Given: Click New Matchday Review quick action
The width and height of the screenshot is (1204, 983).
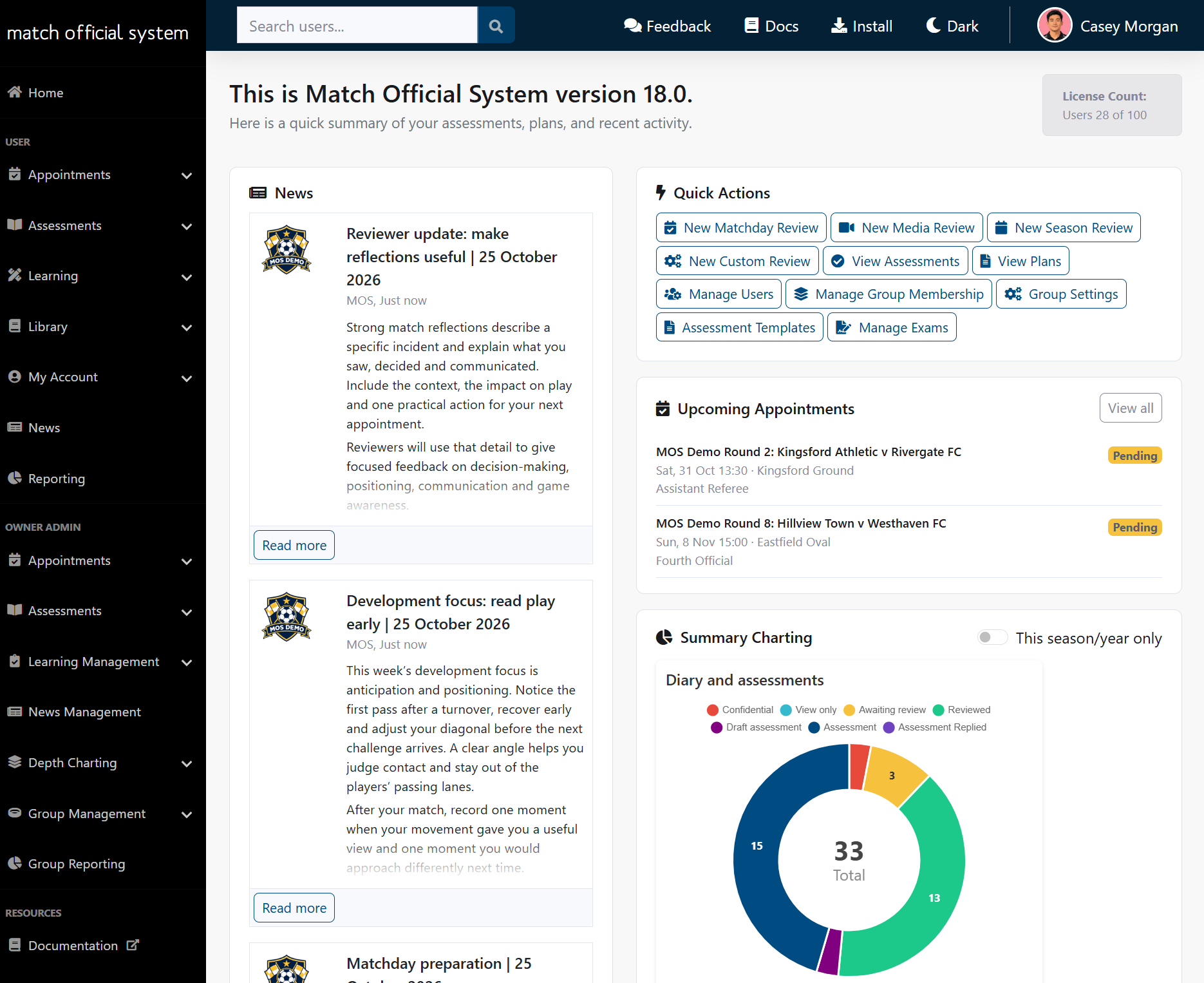Looking at the screenshot, I should [x=741, y=228].
